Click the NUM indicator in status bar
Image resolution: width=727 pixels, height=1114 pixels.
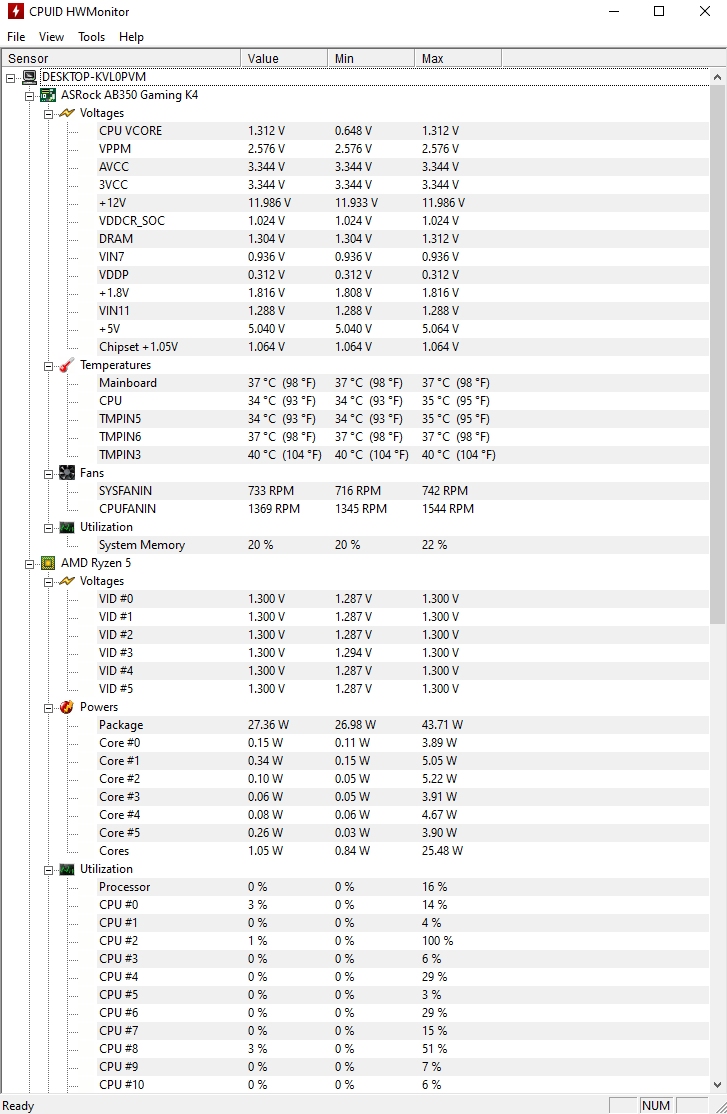655,1105
